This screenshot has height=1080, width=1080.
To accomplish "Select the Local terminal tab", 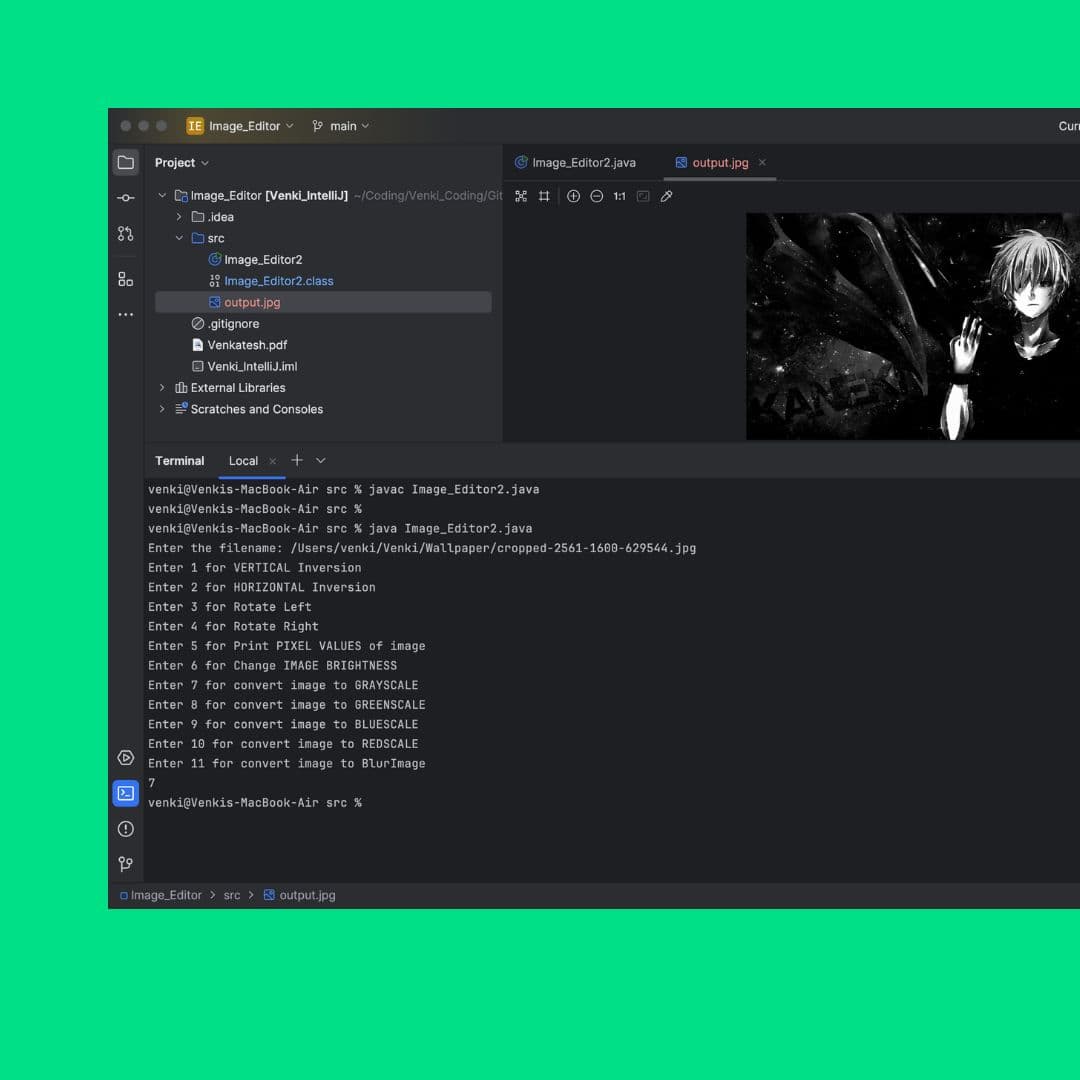I will pos(243,461).
